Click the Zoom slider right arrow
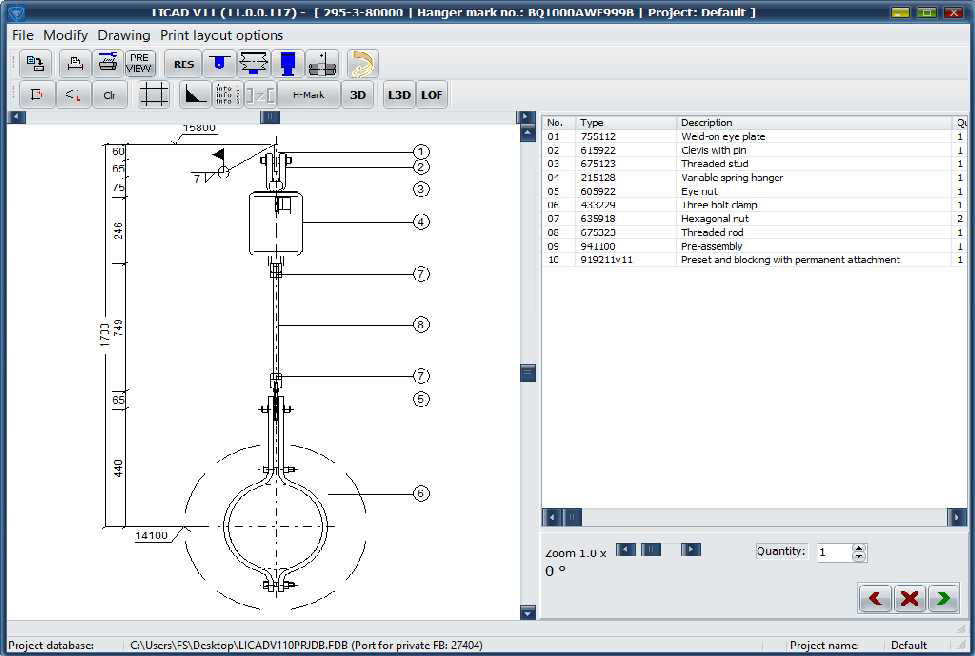975x656 pixels. [690, 549]
